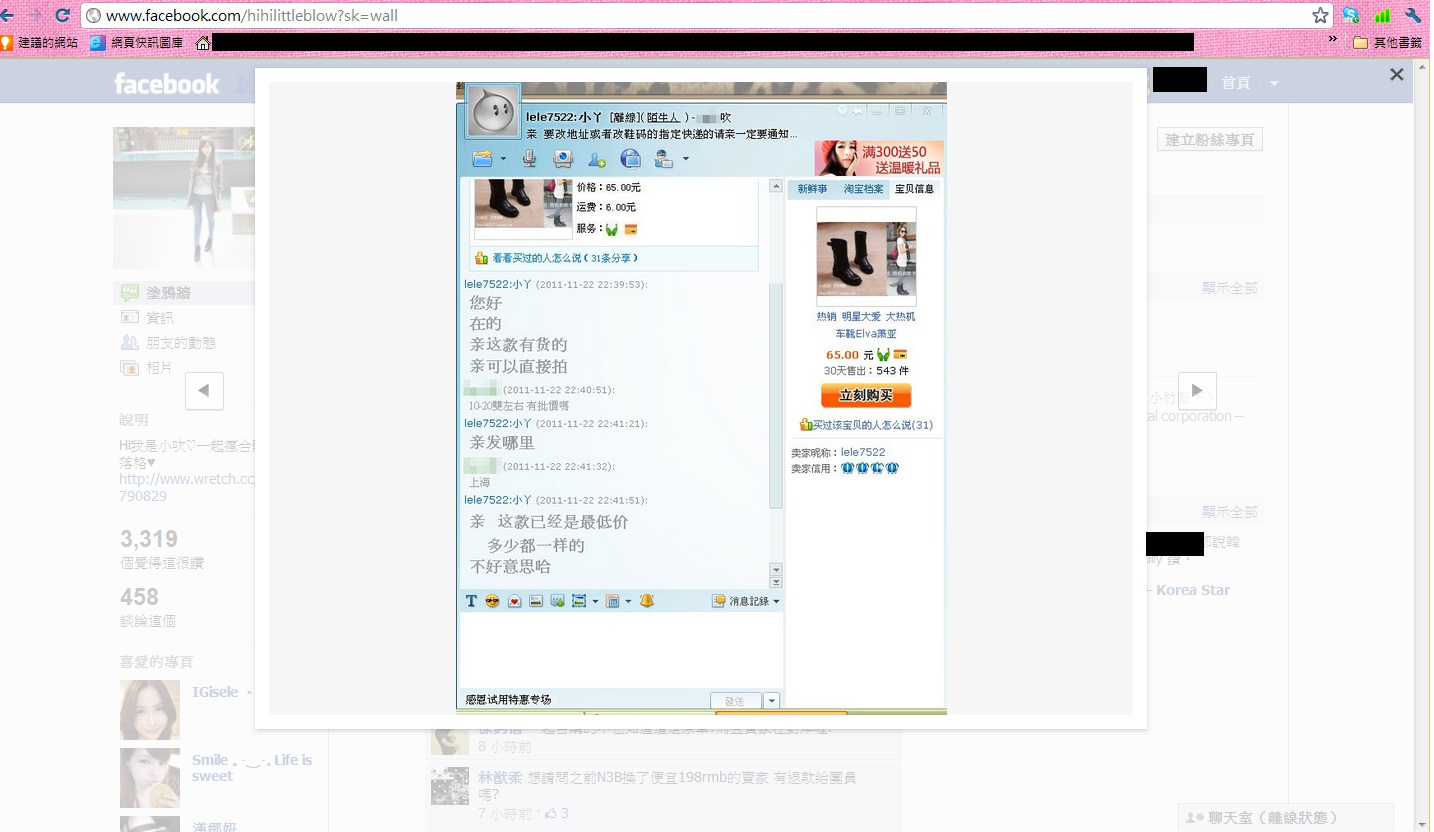1434x832 pixels.
Task: Click the chat contact avatar in the screenshot
Action: tap(493, 111)
